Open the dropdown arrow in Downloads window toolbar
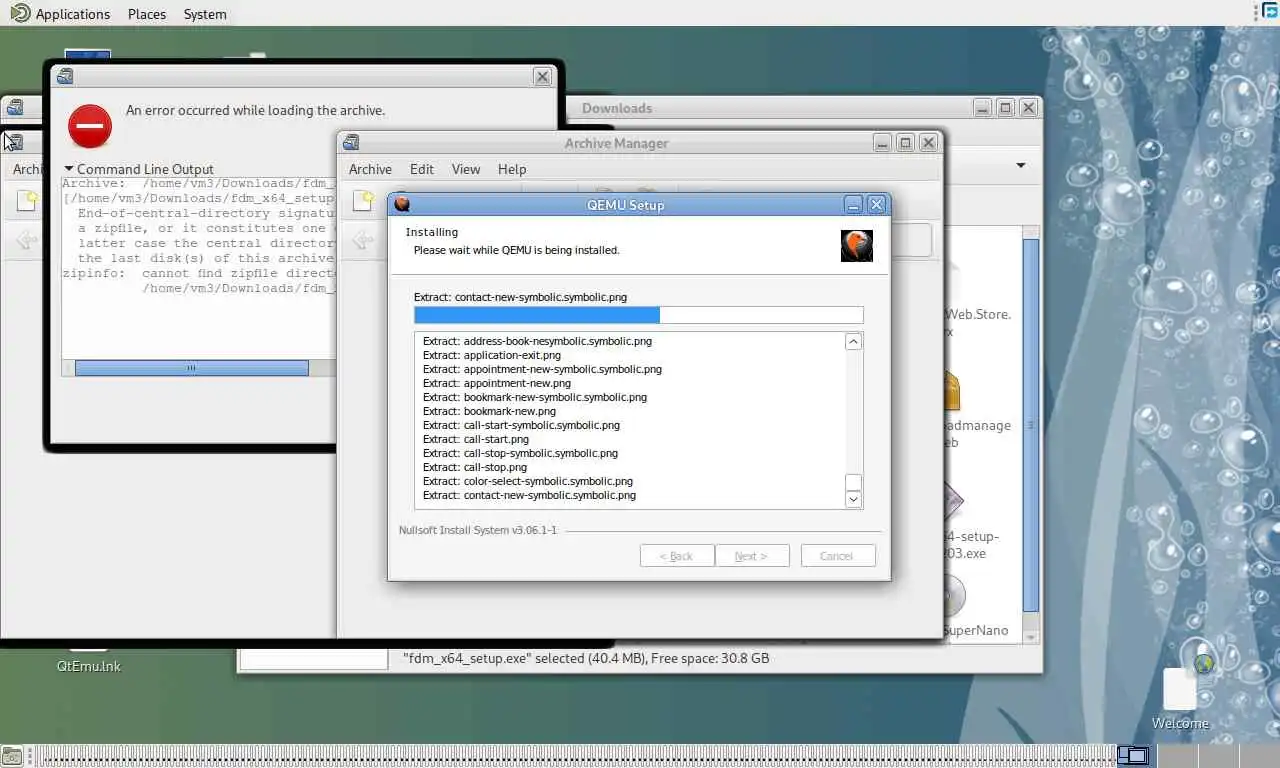Viewport: 1280px width, 768px height. [x=1021, y=165]
